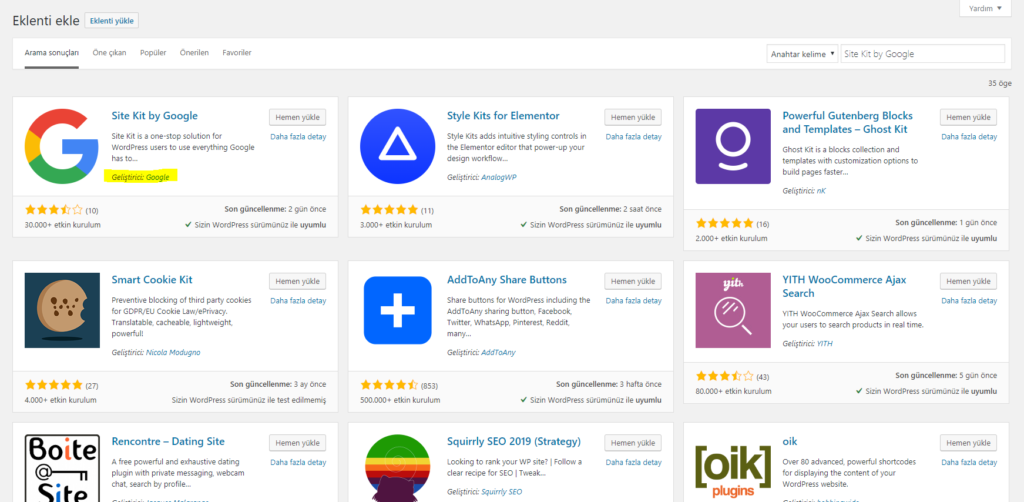Click 'Sizin WordPress sürümünüz ile test edilmemiş' text

249,400
